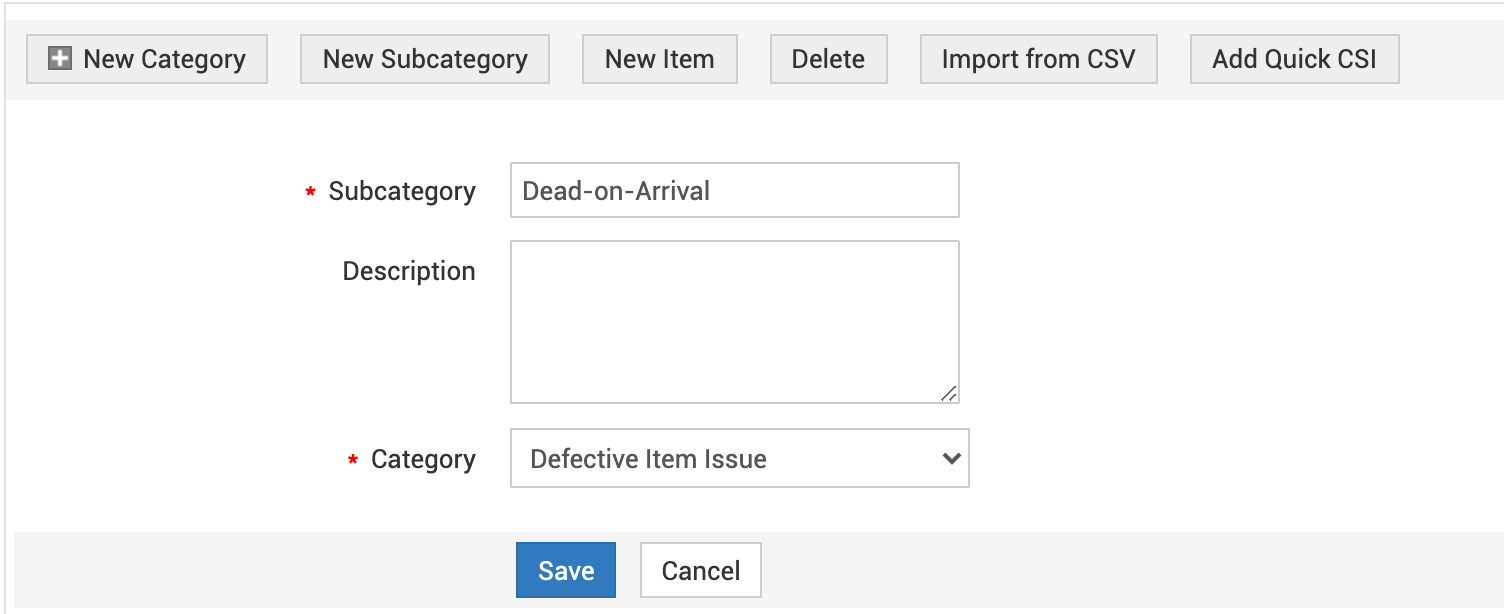Click the red asterisk beside Subcategory
Image resolution: width=1504 pixels, height=614 pixels.
point(310,192)
